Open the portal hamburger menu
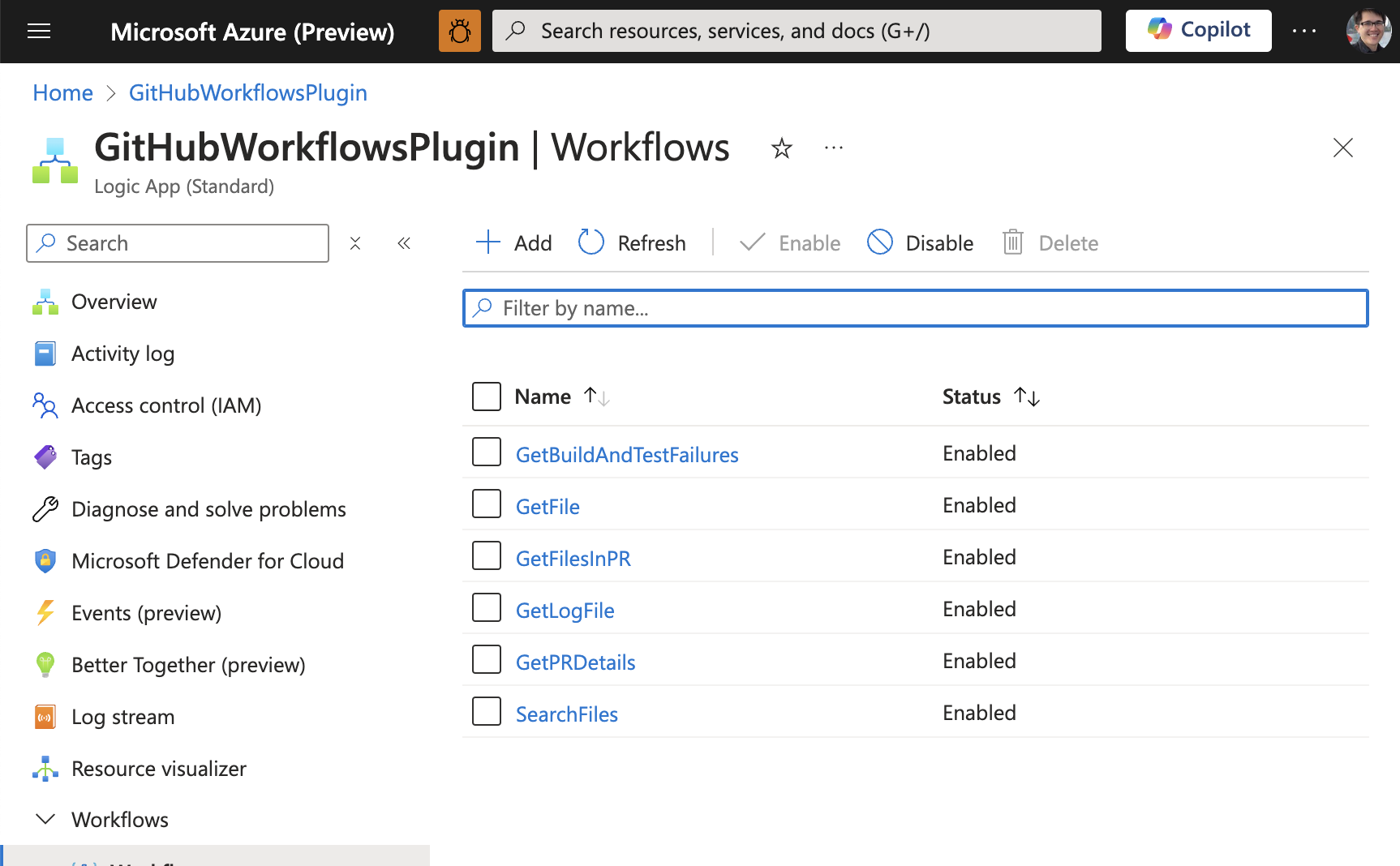Viewport: 1400px width, 866px height. 39,32
